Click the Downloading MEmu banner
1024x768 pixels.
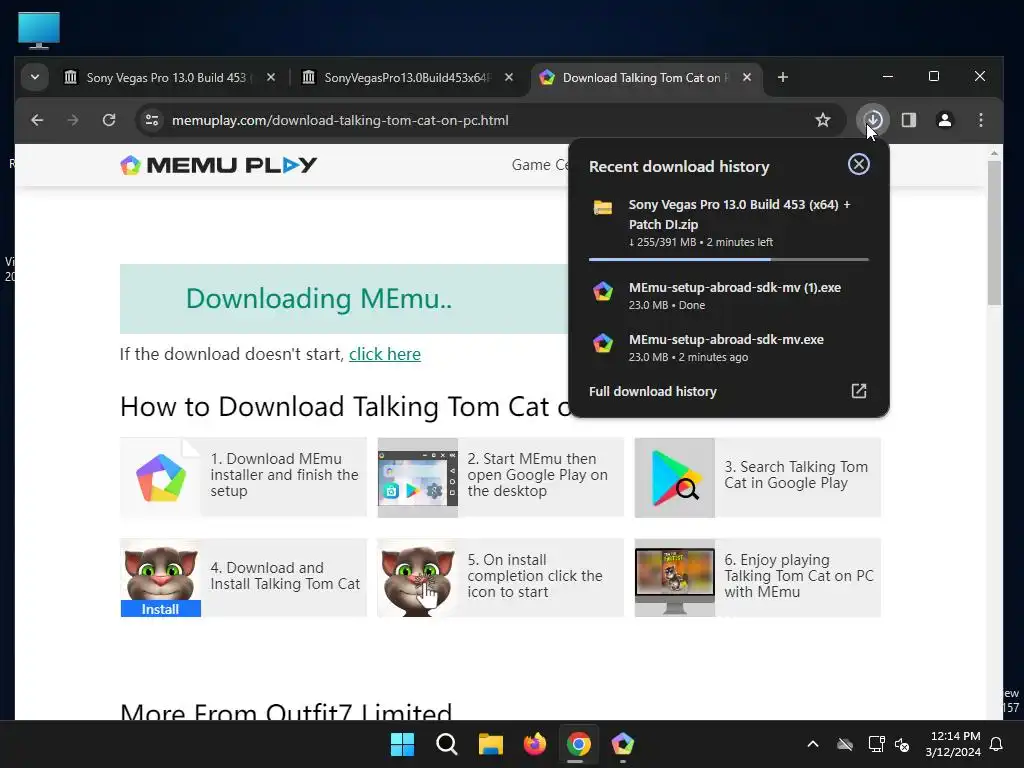pyautogui.click(x=344, y=298)
